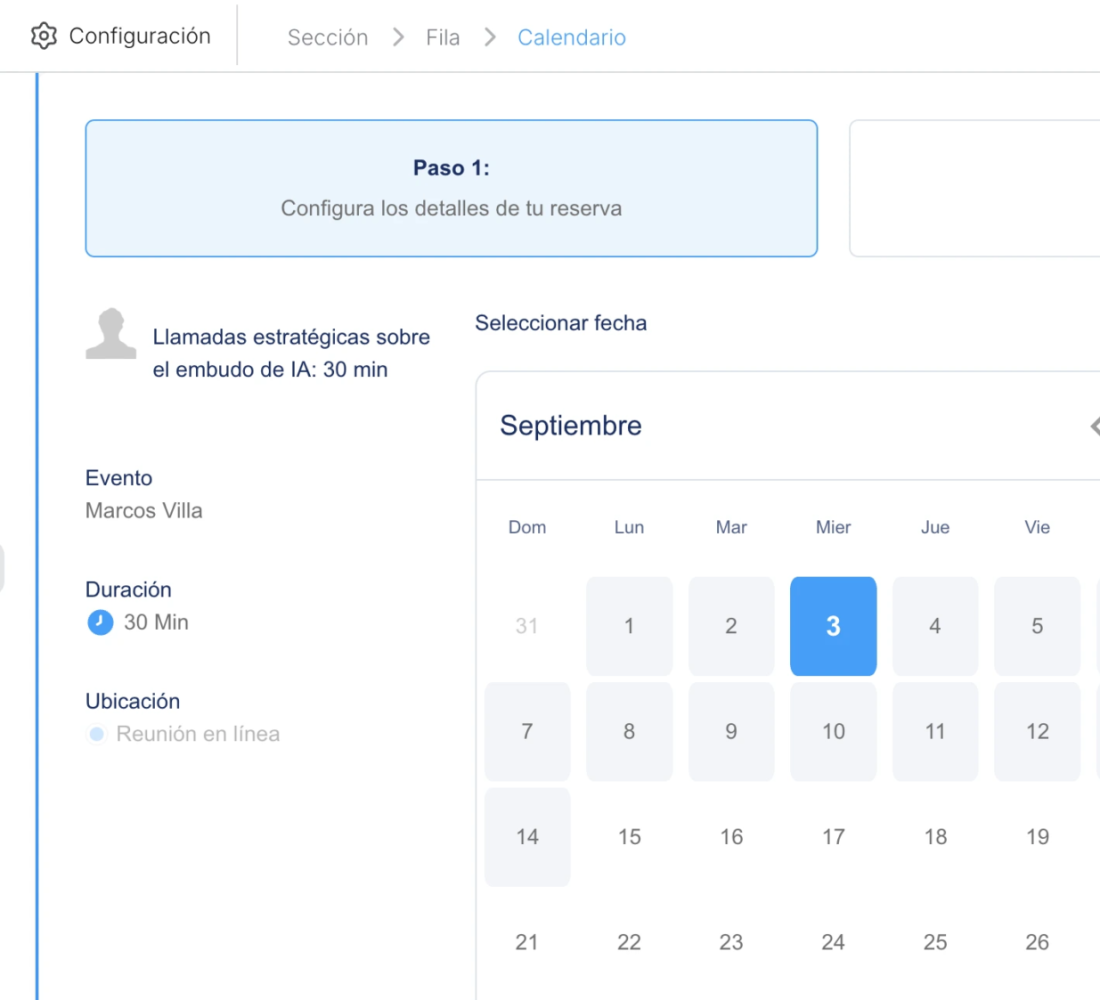Select Thursday September 4
Screen dimensions: 1100x1000
pyautogui.click(x=935, y=626)
